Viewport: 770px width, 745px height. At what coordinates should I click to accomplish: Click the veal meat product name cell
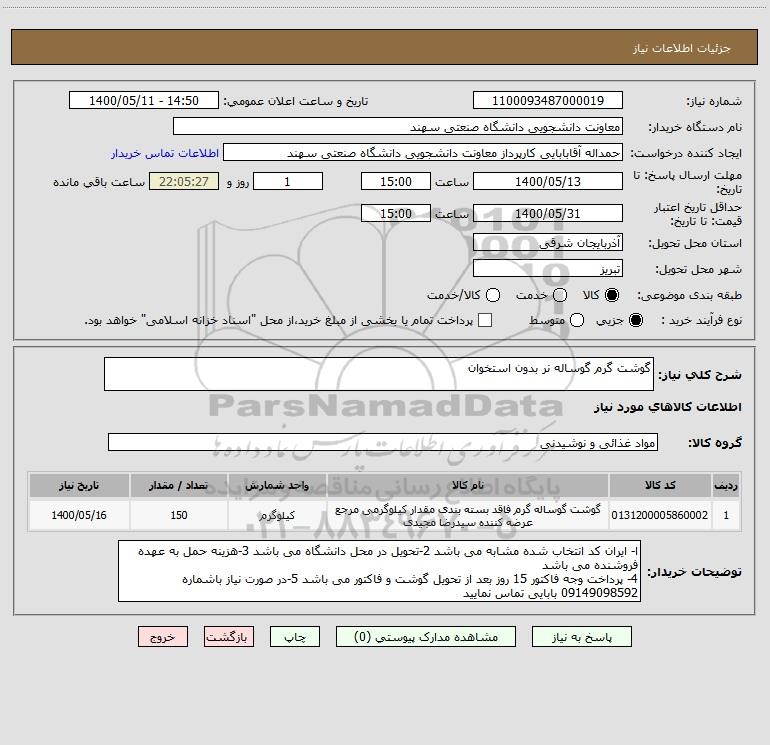468,515
